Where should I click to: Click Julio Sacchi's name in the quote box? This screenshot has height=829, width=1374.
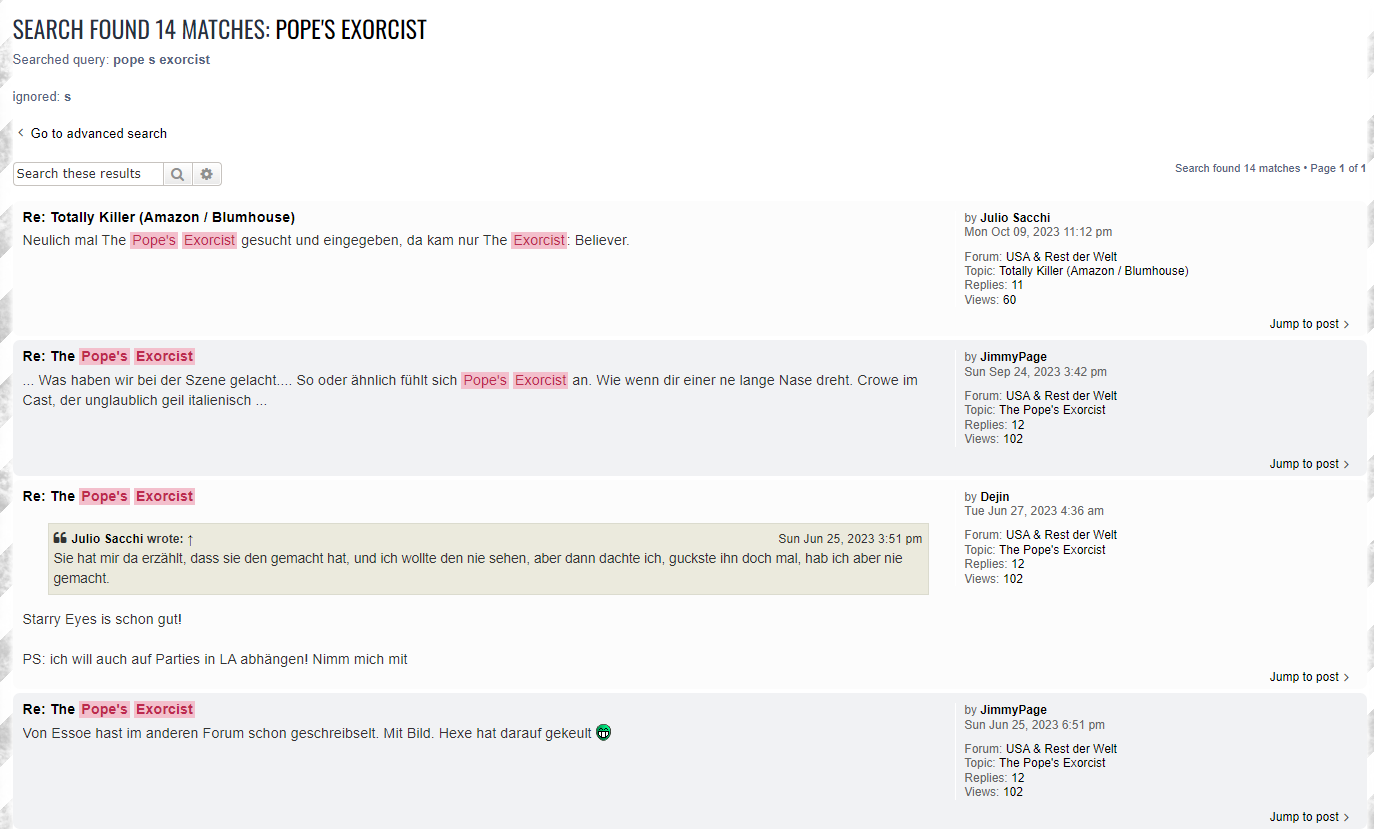[x=107, y=539]
